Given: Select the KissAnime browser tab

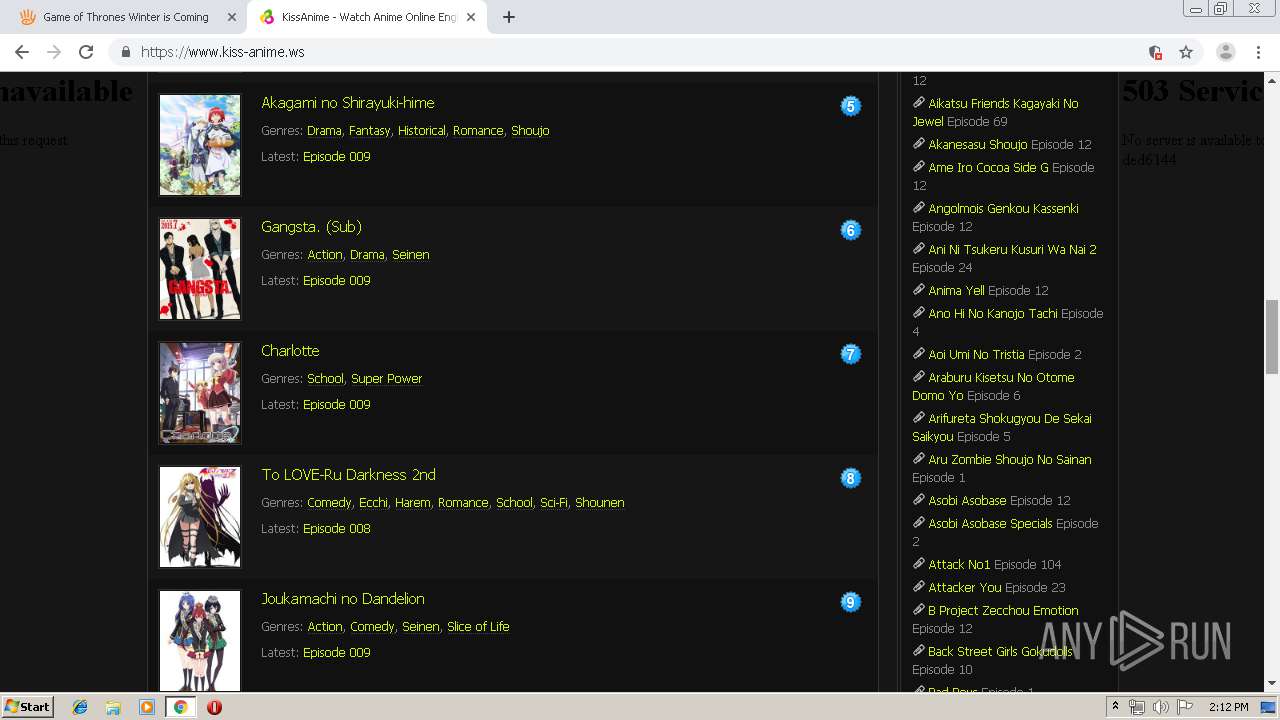Looking at the screenshot, I should tap(366, 17).
